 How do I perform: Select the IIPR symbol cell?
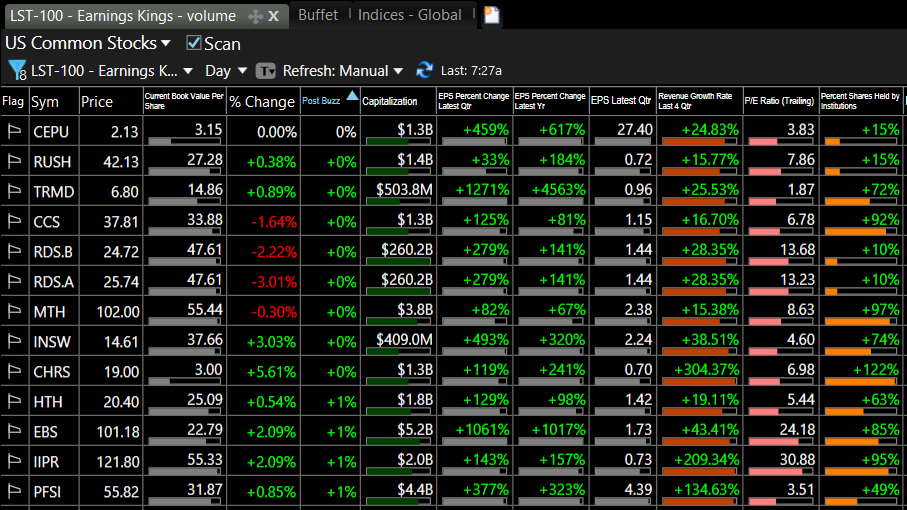tap(53, 462)
